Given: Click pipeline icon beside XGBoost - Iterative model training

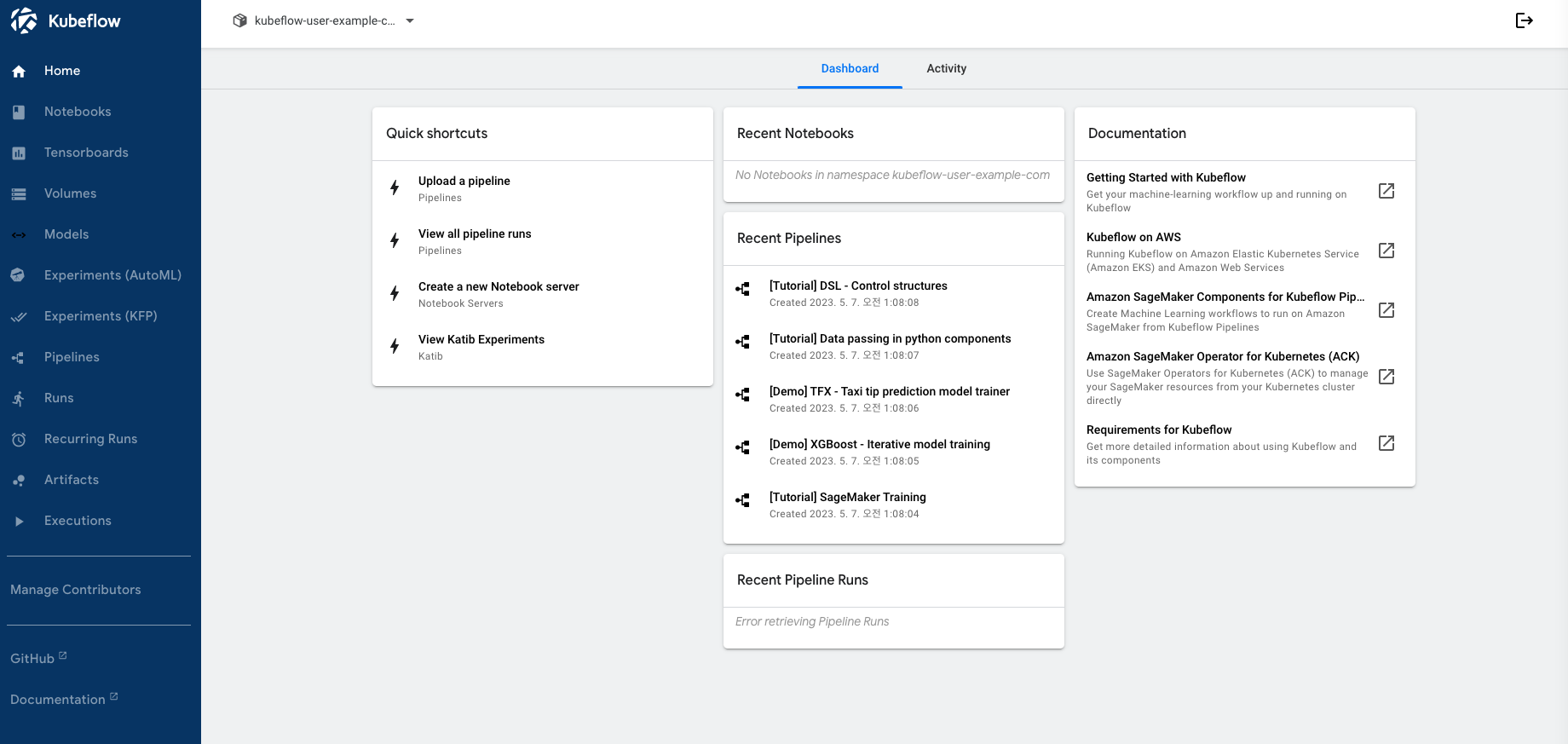Looking at the screenshot, I should (x=743, y=447).
